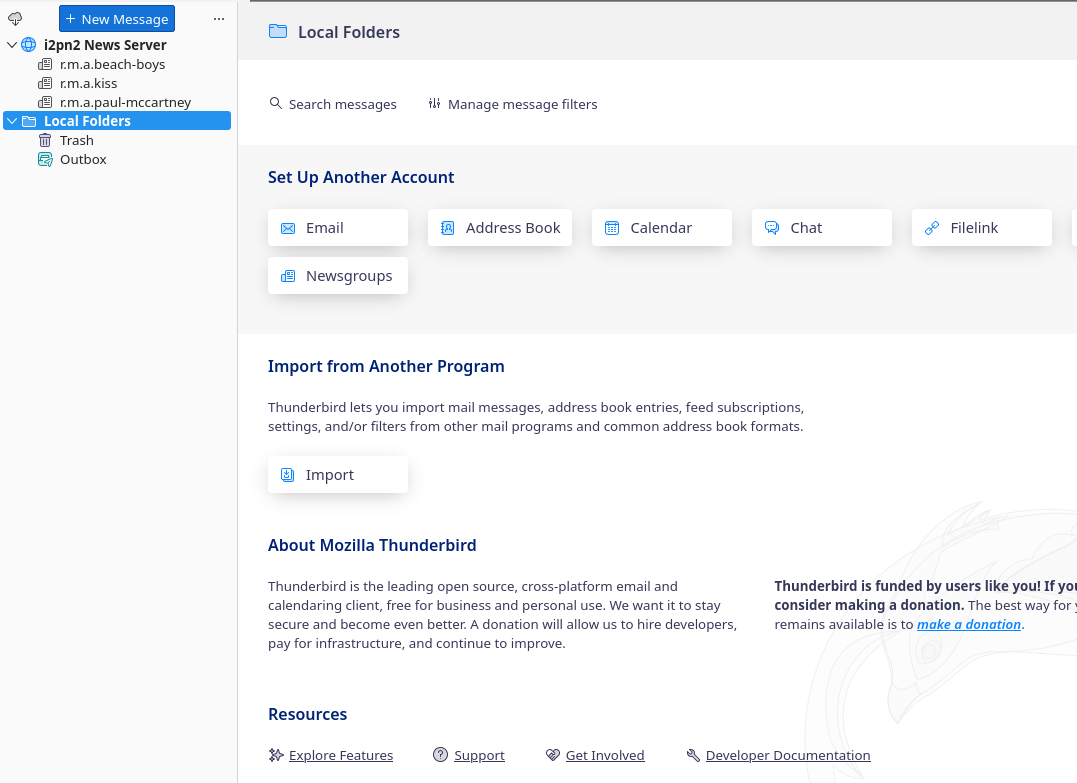Screen dimensions: 1077x783
Task: Click the folder icon in Local Folders header
Action: click(x=277, y=32)
